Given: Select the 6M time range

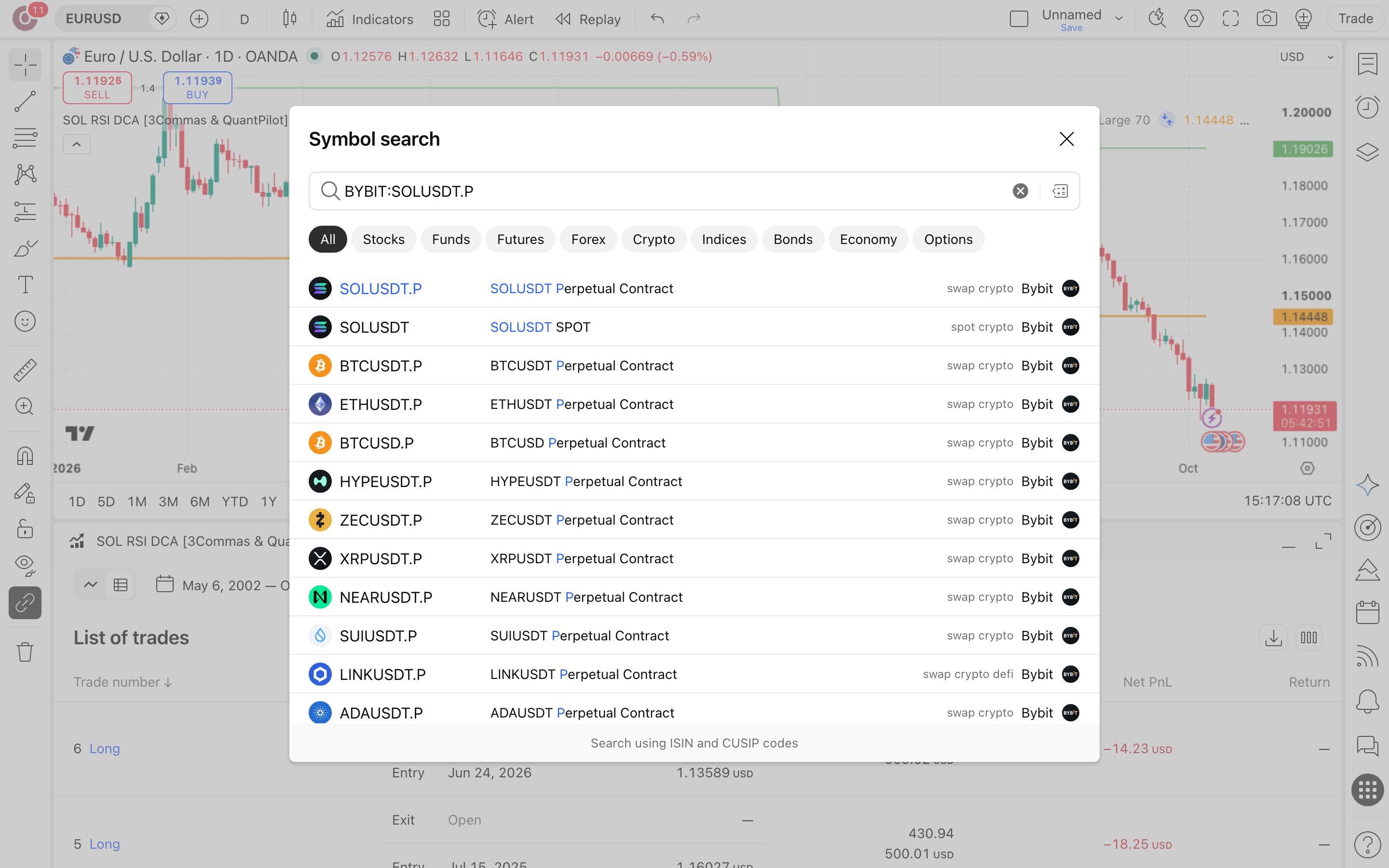Looking at the screenshot, I should 200,502.
